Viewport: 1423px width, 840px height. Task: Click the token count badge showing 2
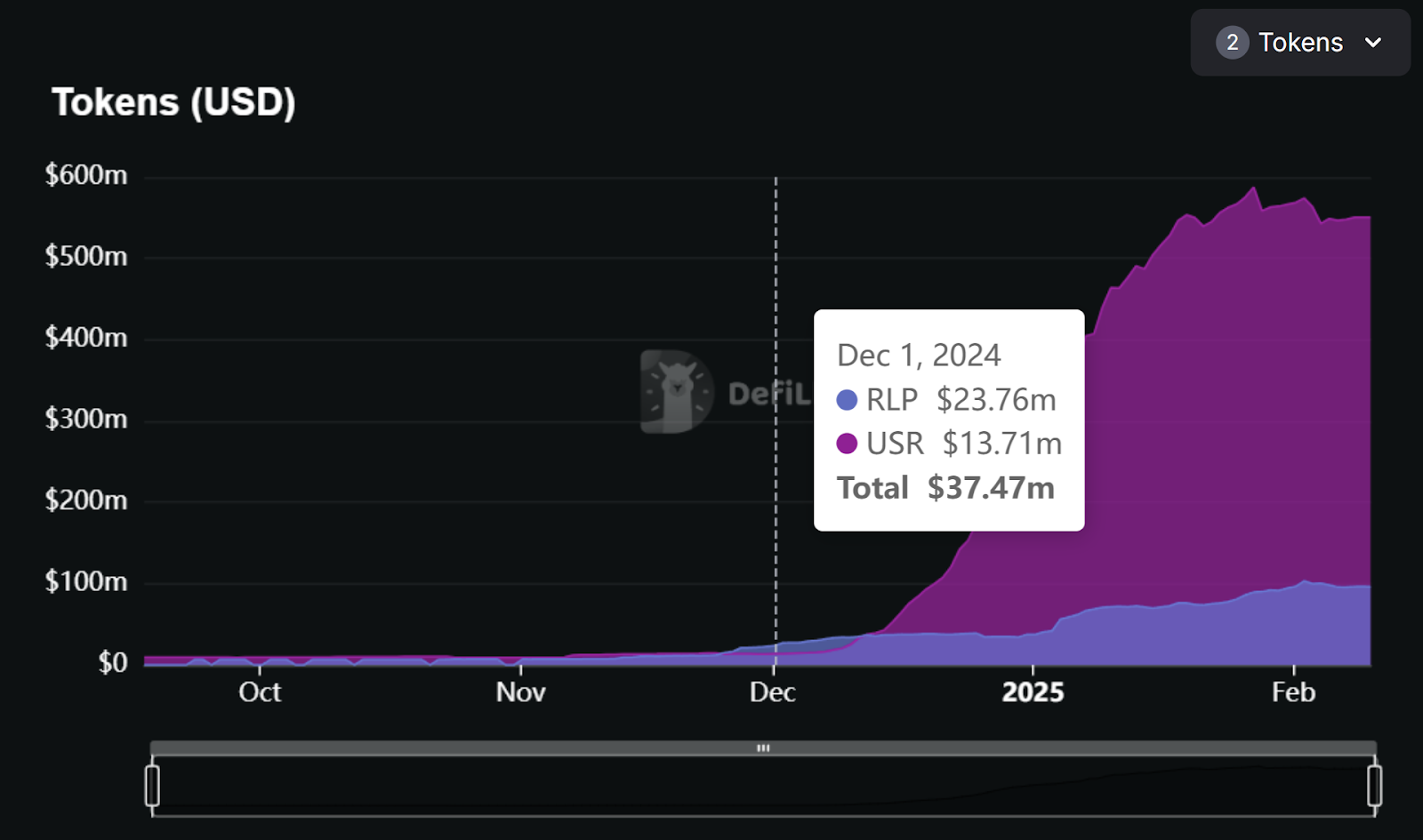(1232, 43)
